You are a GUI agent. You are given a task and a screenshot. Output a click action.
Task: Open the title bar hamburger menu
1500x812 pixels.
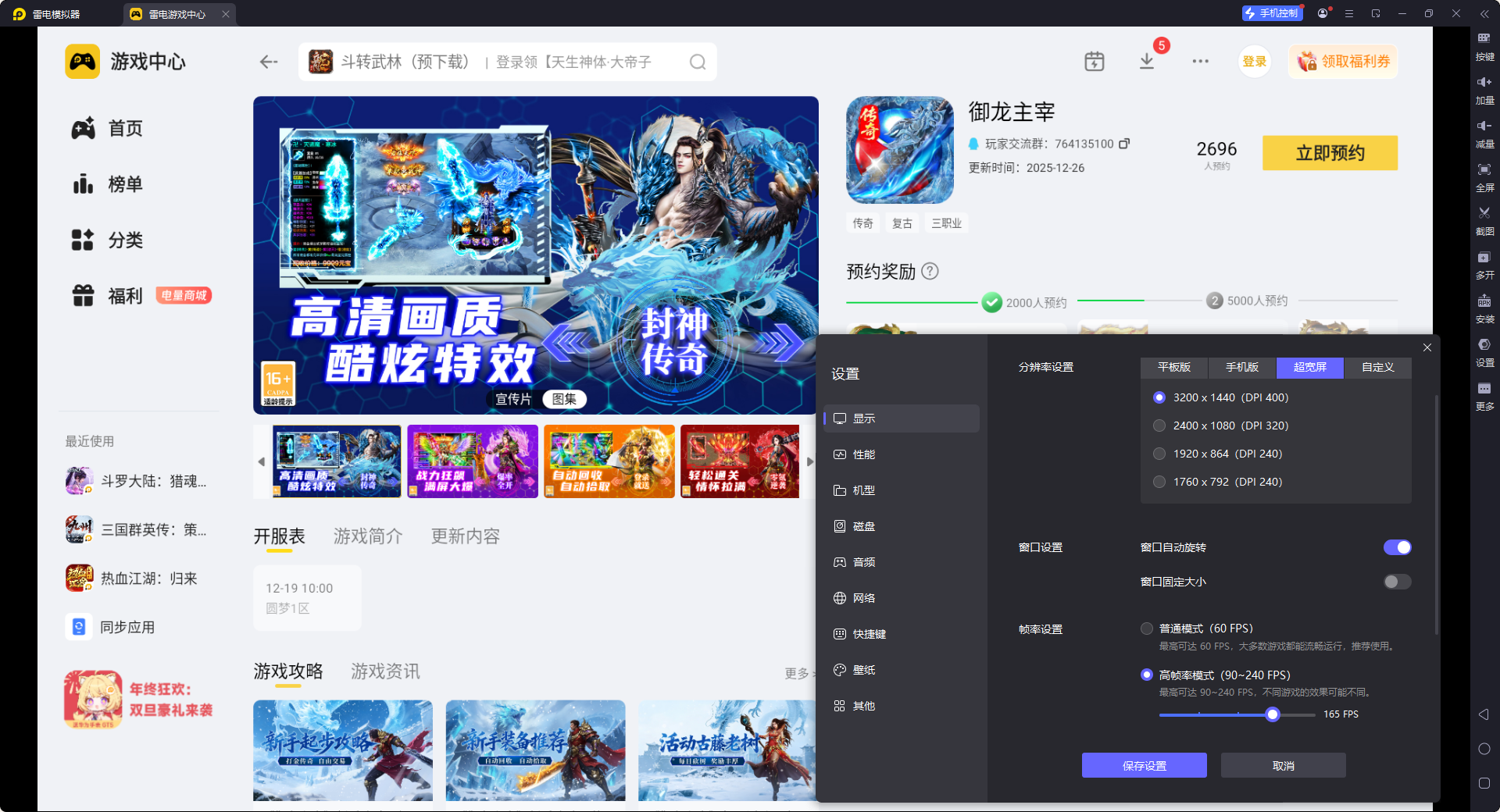1349,13
